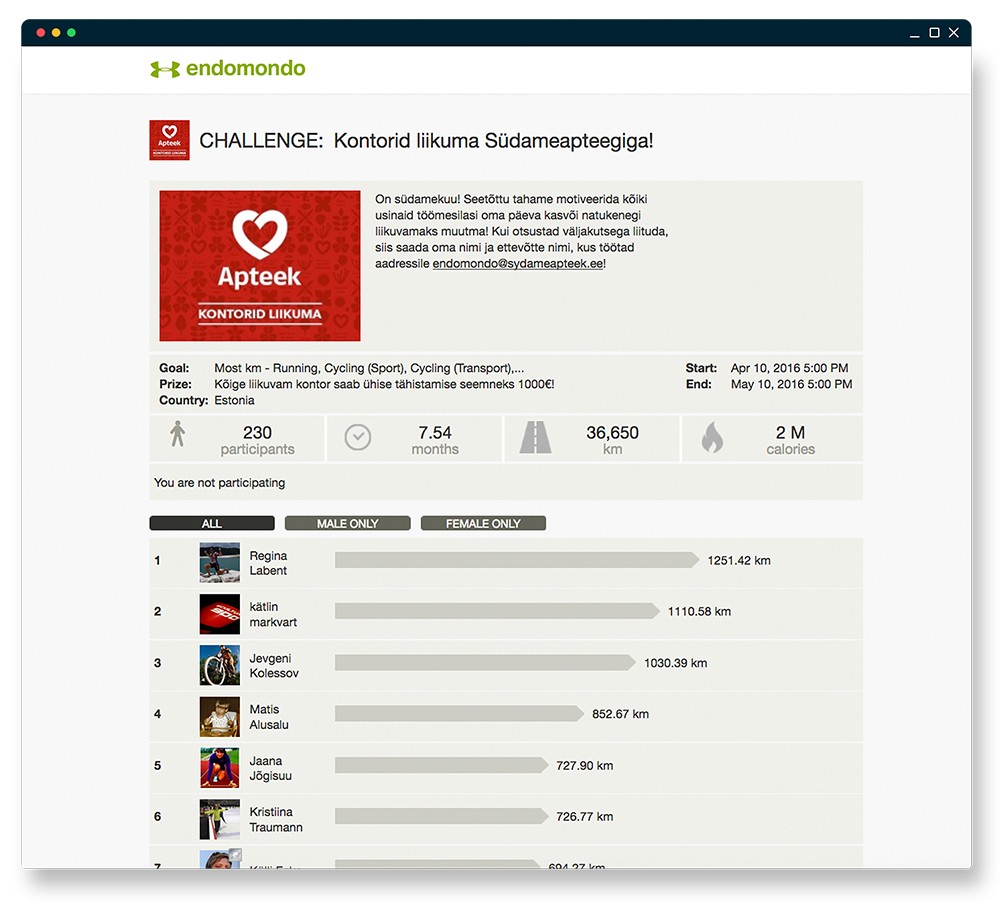Click the yellow dot in title bar
Screen dimensions: 1000x912
coord(56,33)
